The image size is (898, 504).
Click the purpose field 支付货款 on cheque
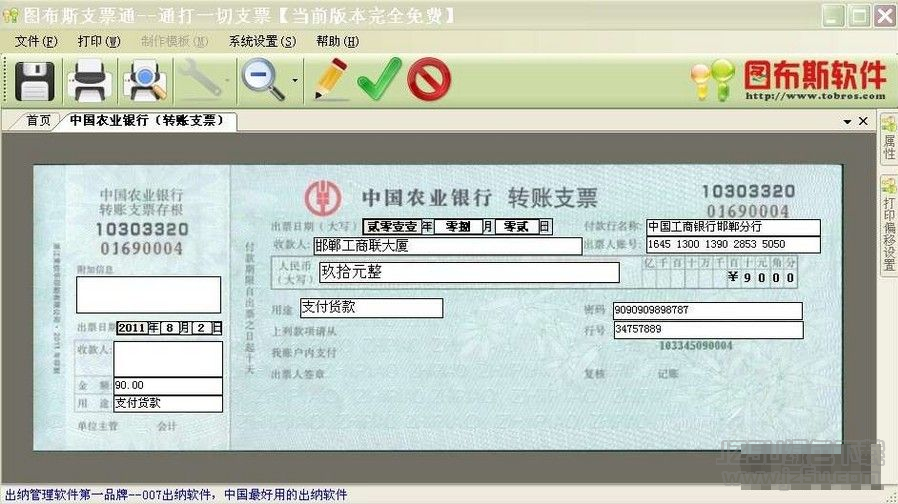tap(371, 308)
